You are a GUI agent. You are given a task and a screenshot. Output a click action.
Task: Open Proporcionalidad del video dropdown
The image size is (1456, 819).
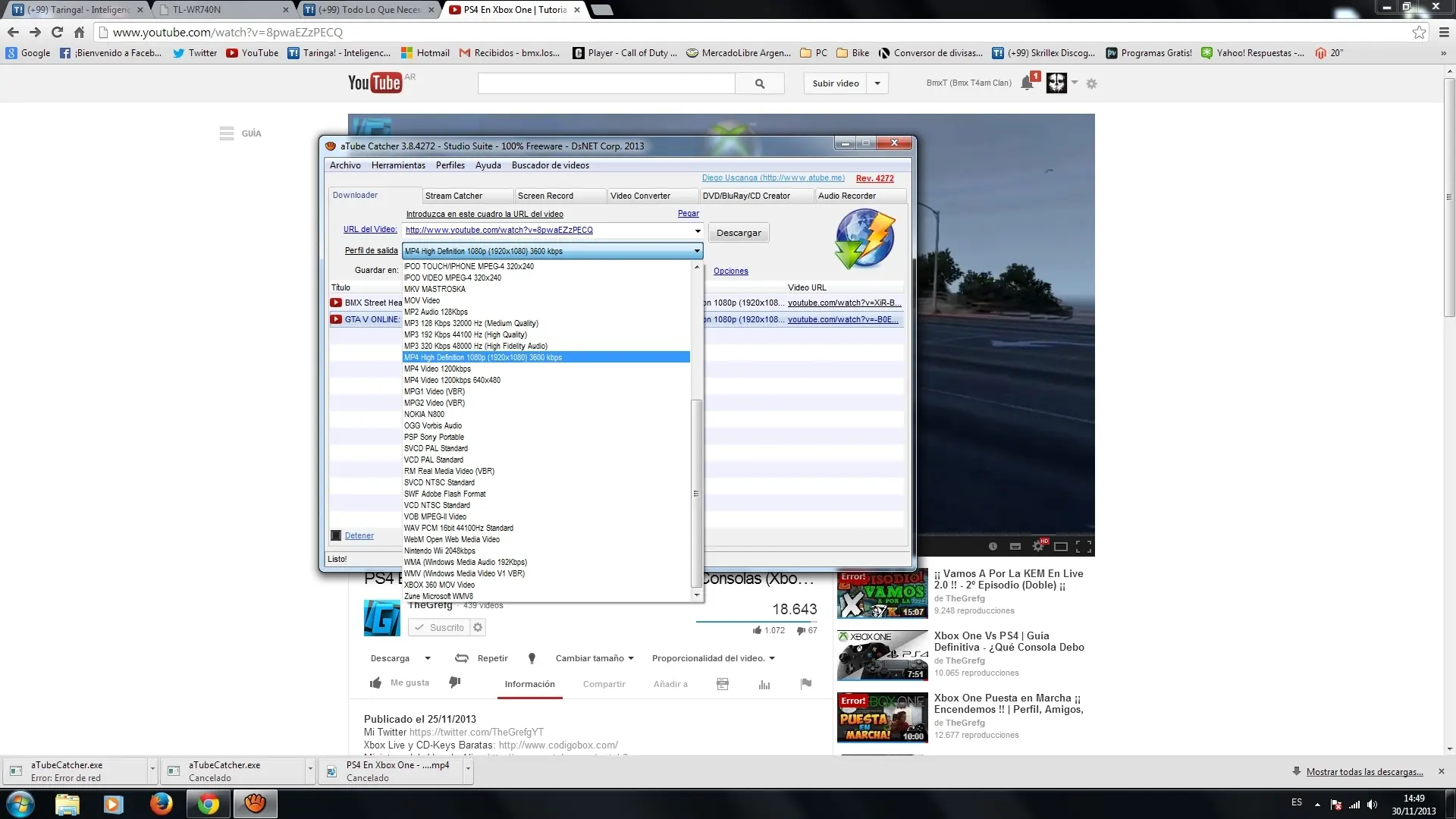point(713,658)
